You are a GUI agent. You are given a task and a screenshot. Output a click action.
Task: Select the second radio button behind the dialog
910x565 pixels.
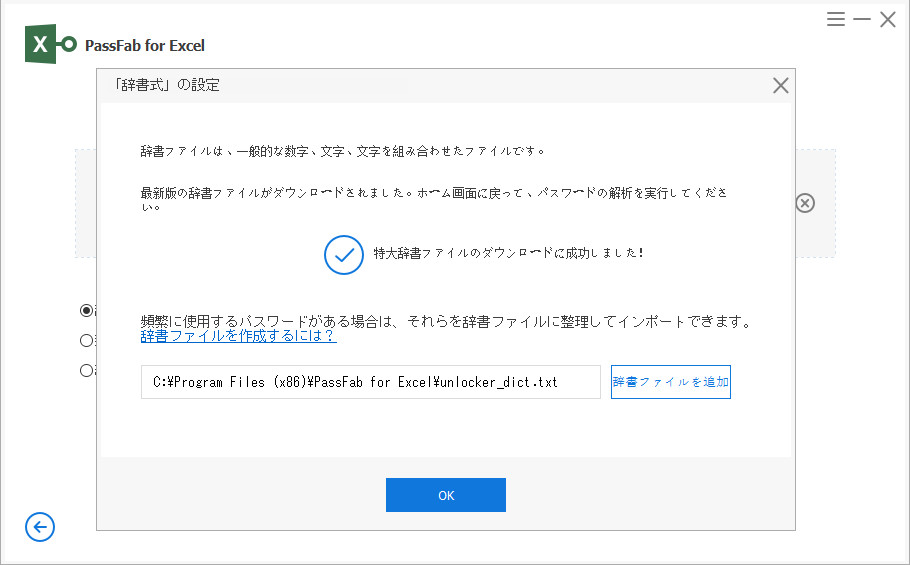[86, 341]
